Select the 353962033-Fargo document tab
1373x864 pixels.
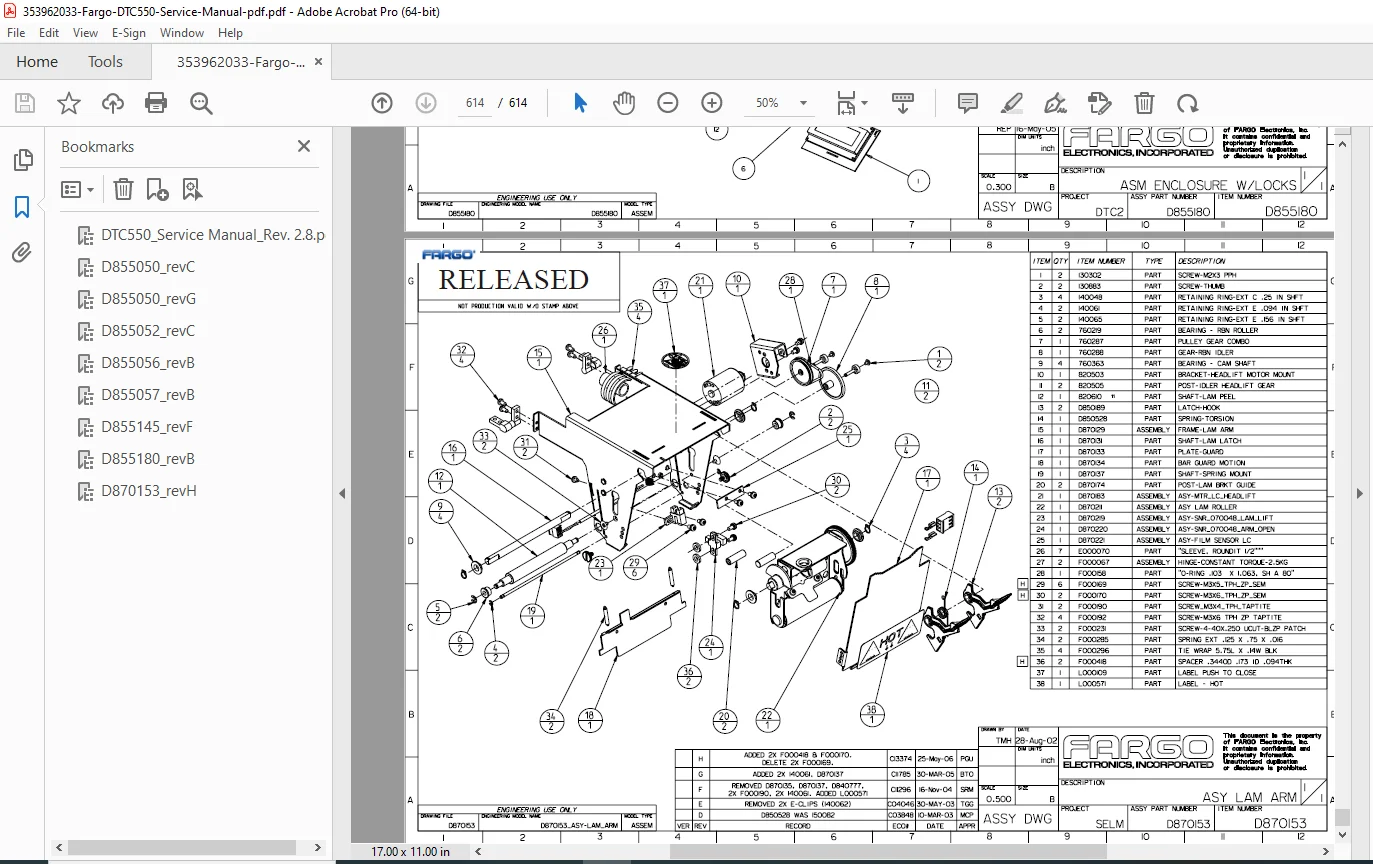(241, 62)
